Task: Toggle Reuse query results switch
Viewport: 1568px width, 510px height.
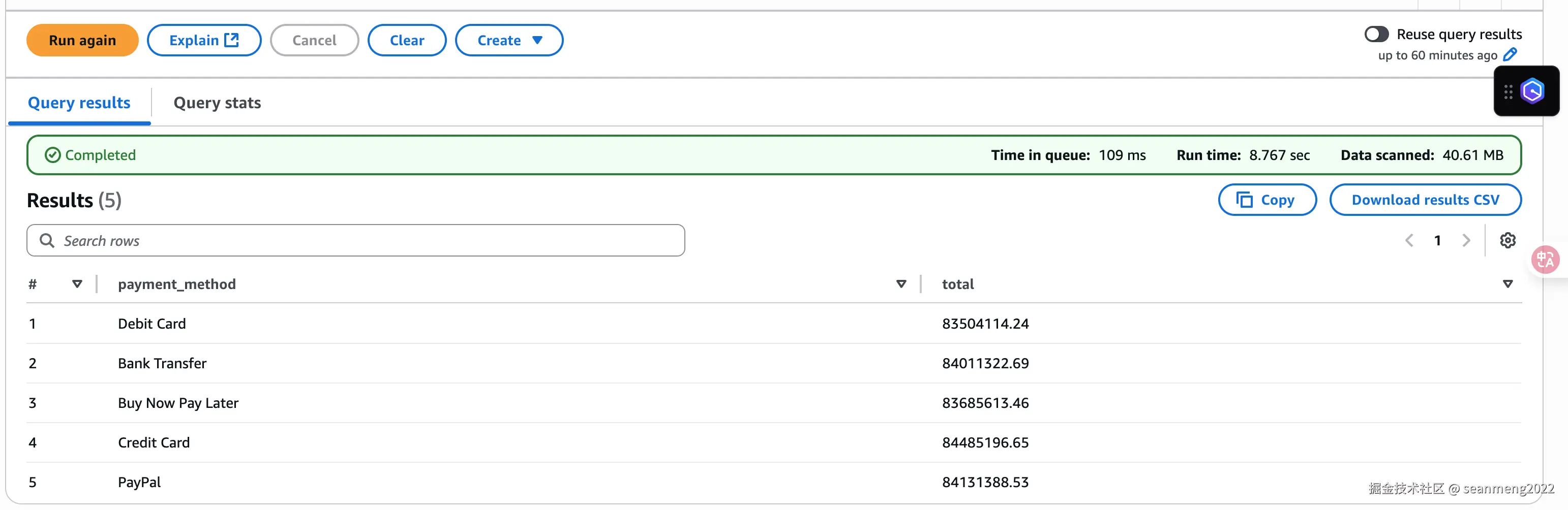Action: (1376, 35)
